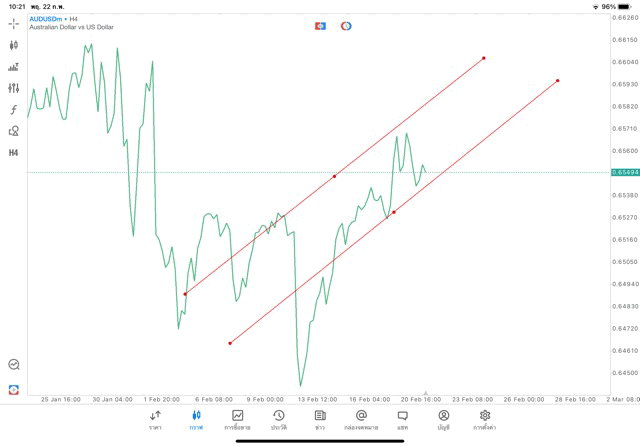
Task: Go to the ข่าว (News) tab
Action: click(320, 420)
